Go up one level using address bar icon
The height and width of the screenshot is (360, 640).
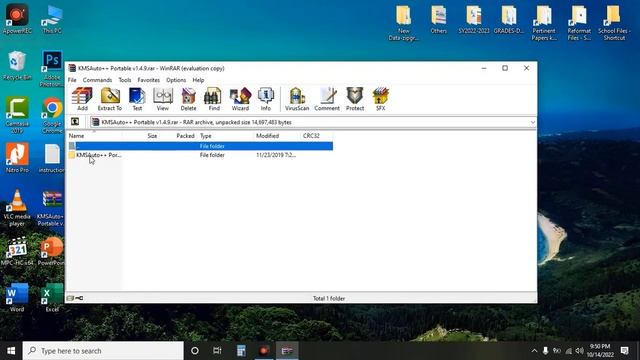pos(75,122)
